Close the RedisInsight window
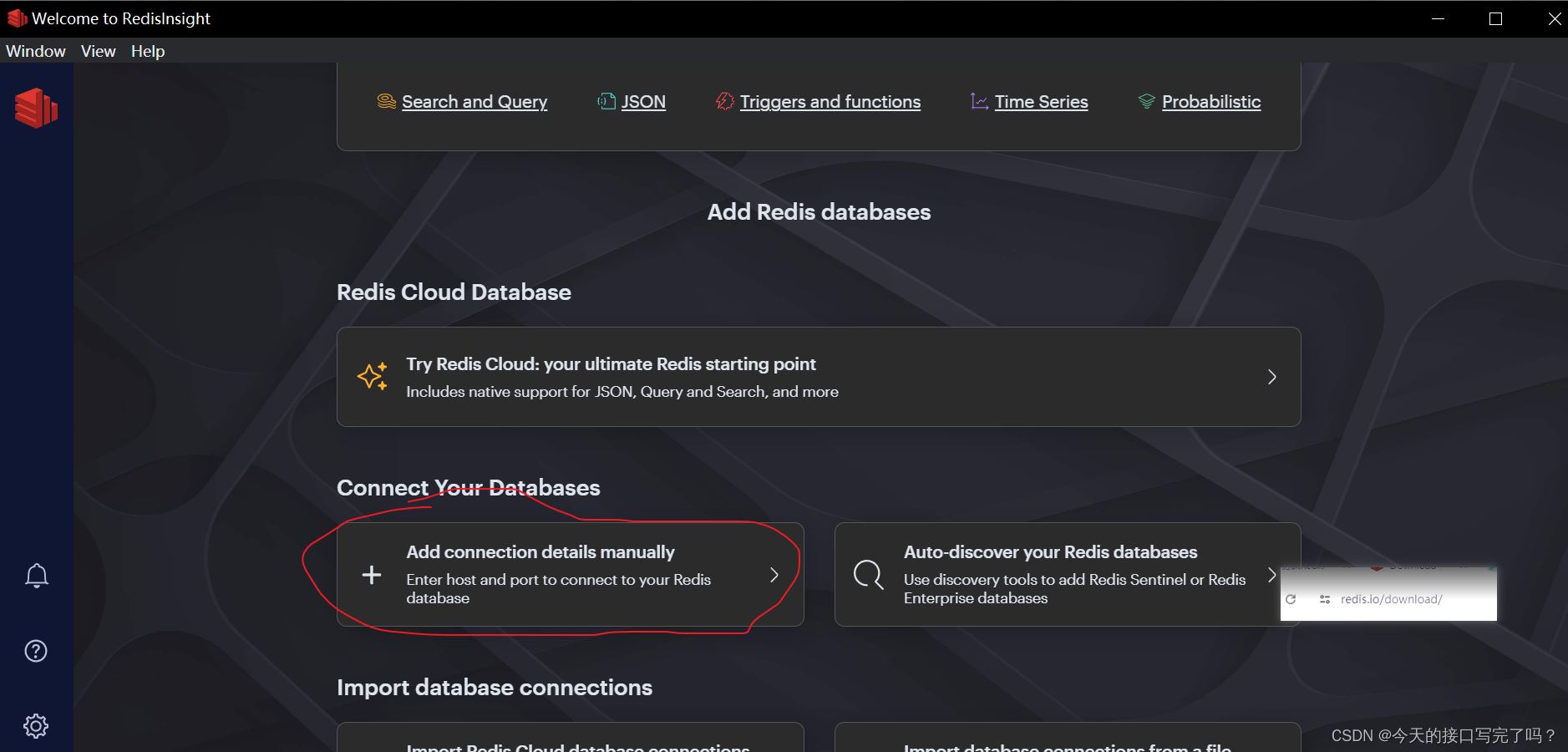1568x752 pixels. (1554, 18)
